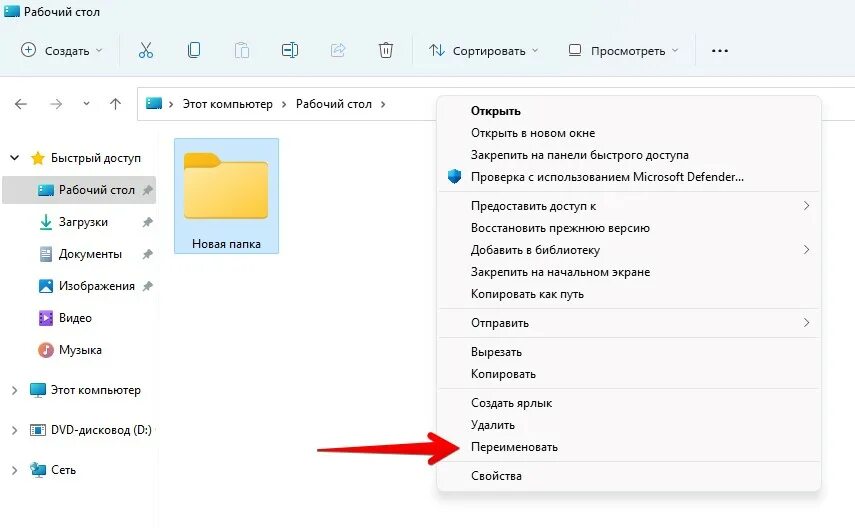Screen dimensions: 855x528
Task: Open the Просмотреть dropdown
Action: click(x=623, y=51)
